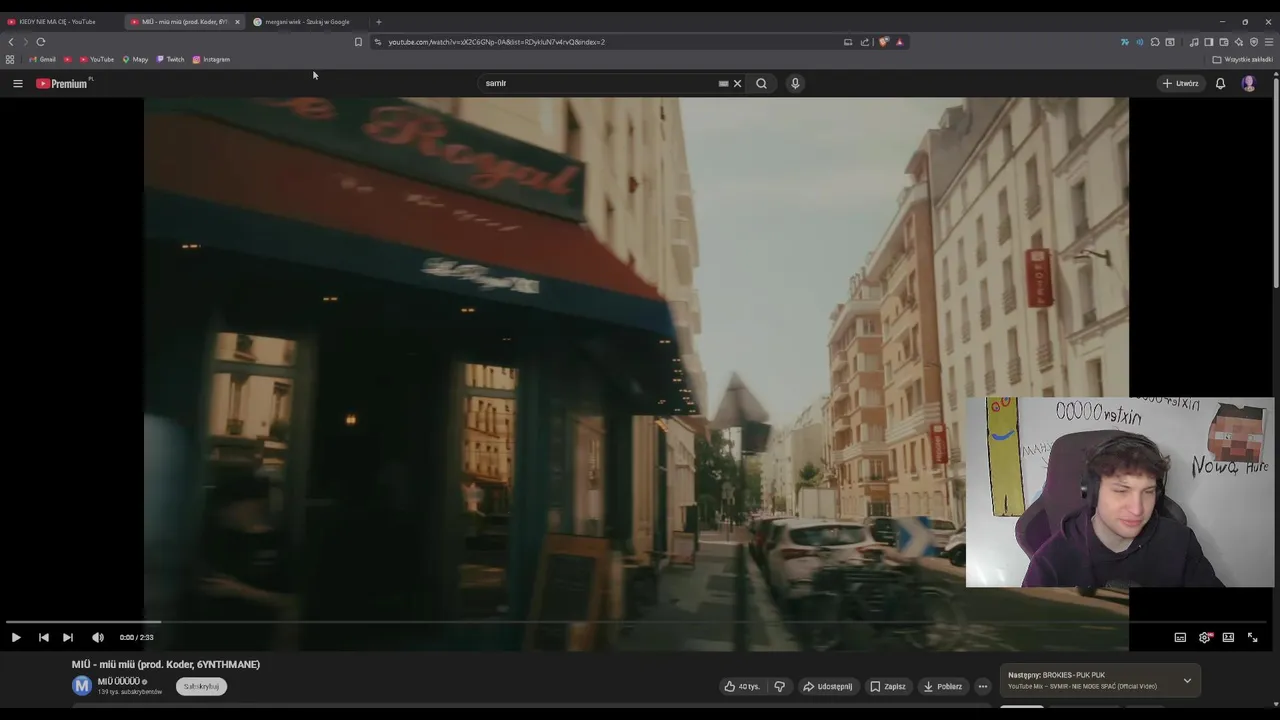Open extensions puzzle icon

[1155, 42]
